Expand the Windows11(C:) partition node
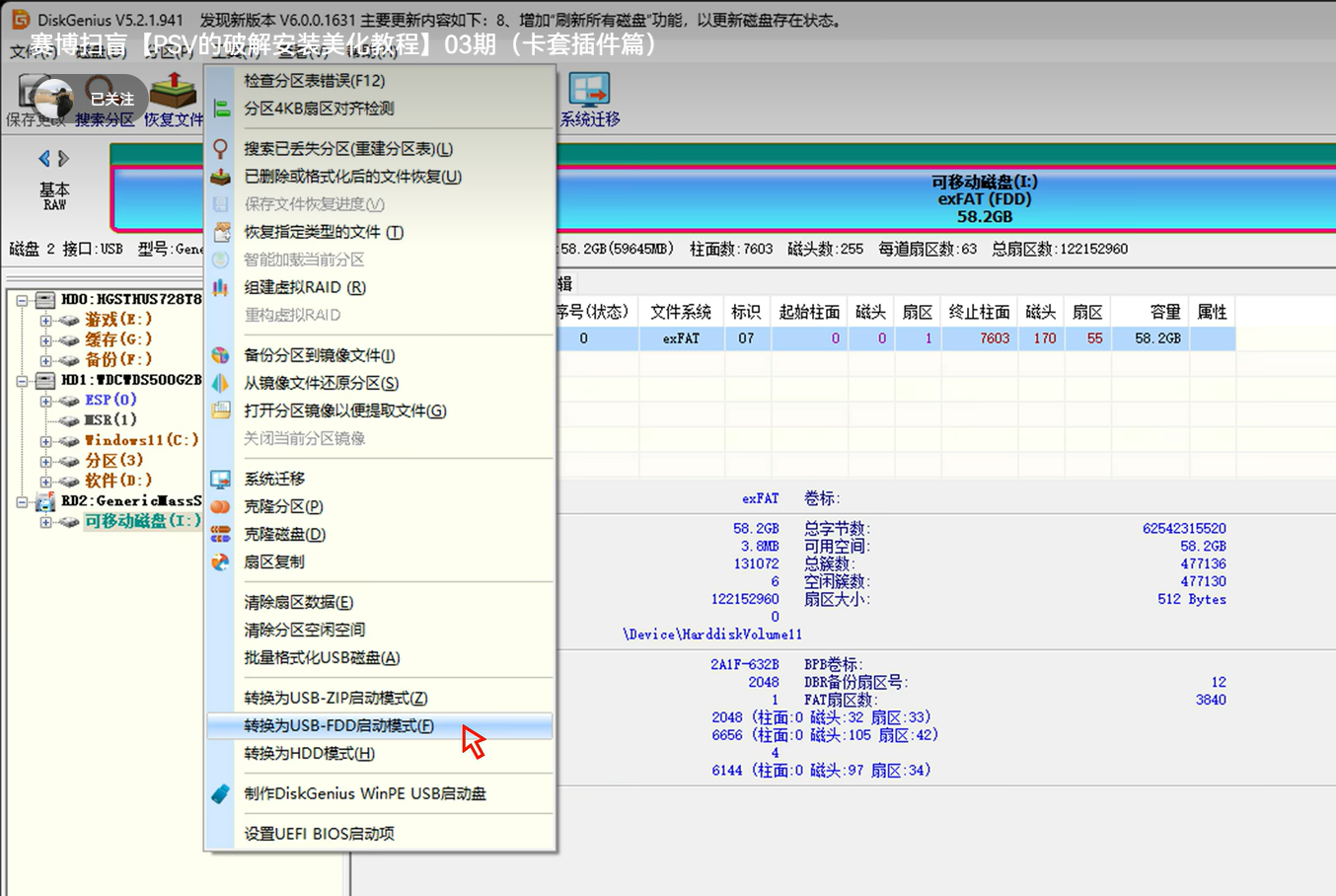The height and width of the screenshot is (896, 1336). [x=45, y=441]
